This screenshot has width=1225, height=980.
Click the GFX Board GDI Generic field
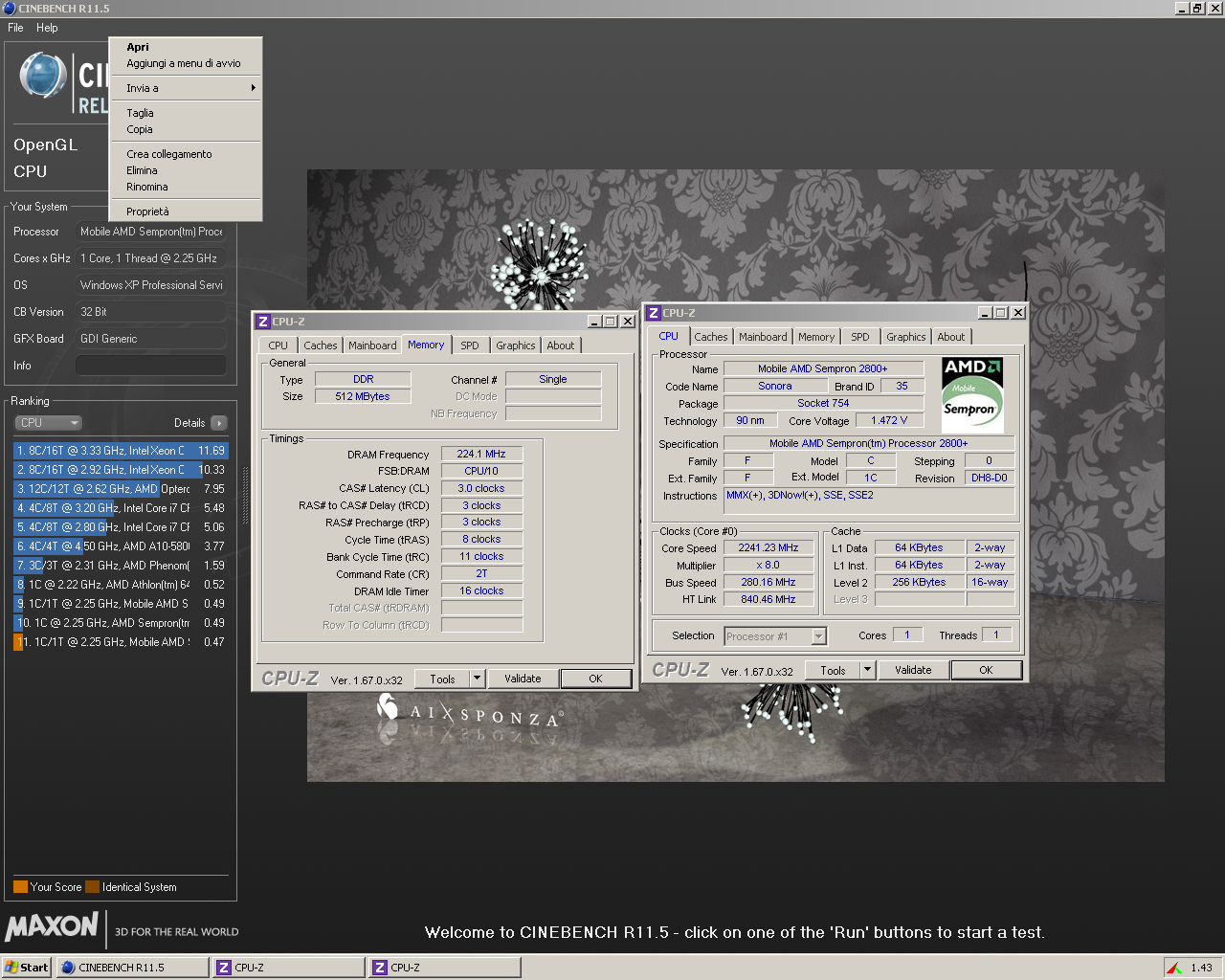(151, 339)
